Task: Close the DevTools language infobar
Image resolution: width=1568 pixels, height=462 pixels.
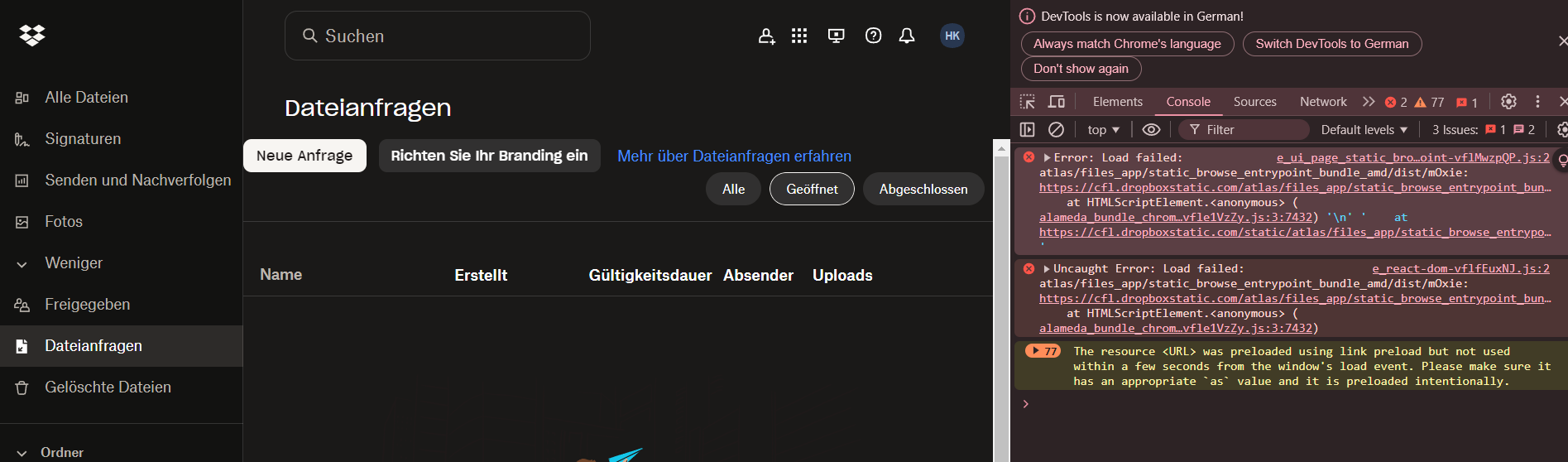Action: point(1562,41)
